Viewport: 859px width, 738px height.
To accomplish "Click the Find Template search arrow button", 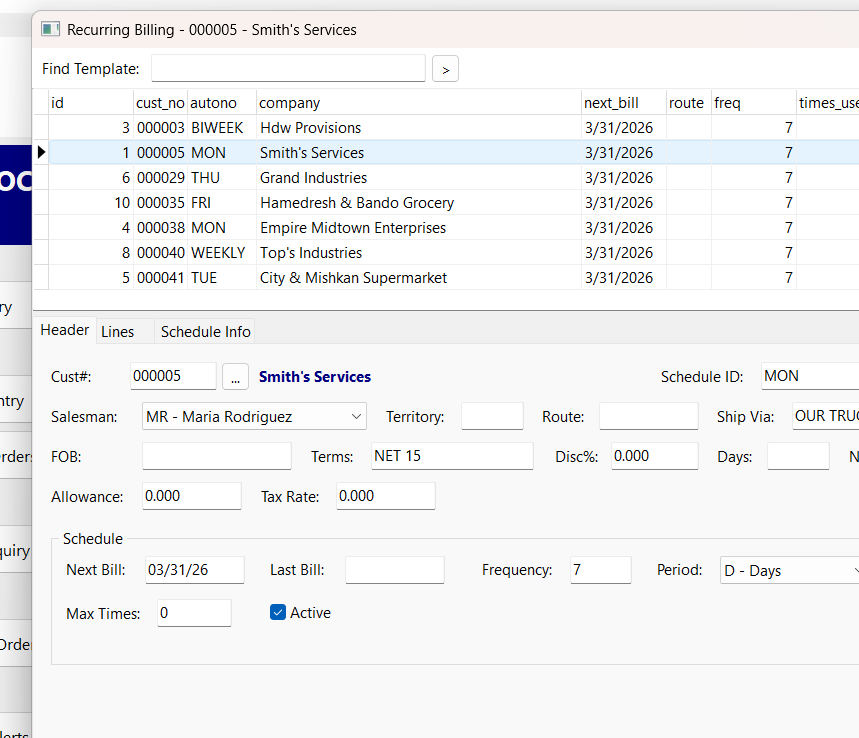I will [x=445, y=69].
